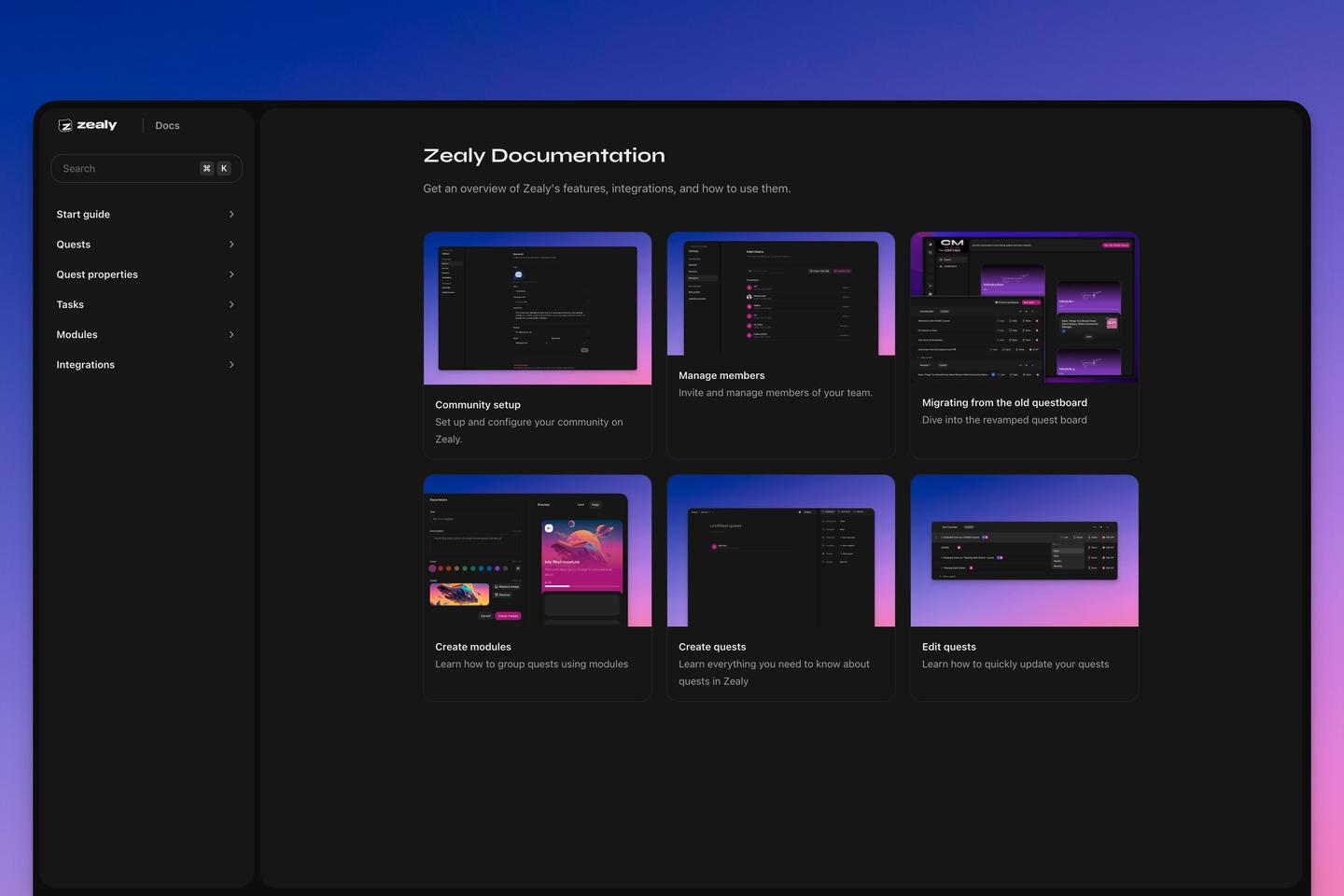Click the Zealy Documentation heading
Screen dimensions: 1344x896
click(544, 156)
